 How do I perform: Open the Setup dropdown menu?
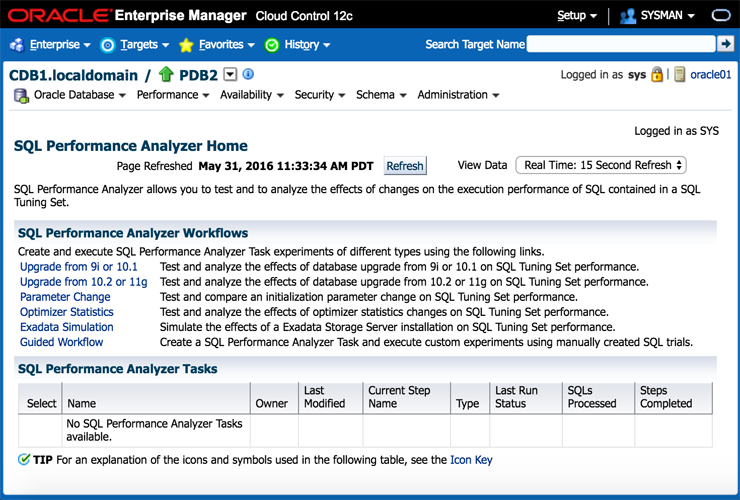577,16
